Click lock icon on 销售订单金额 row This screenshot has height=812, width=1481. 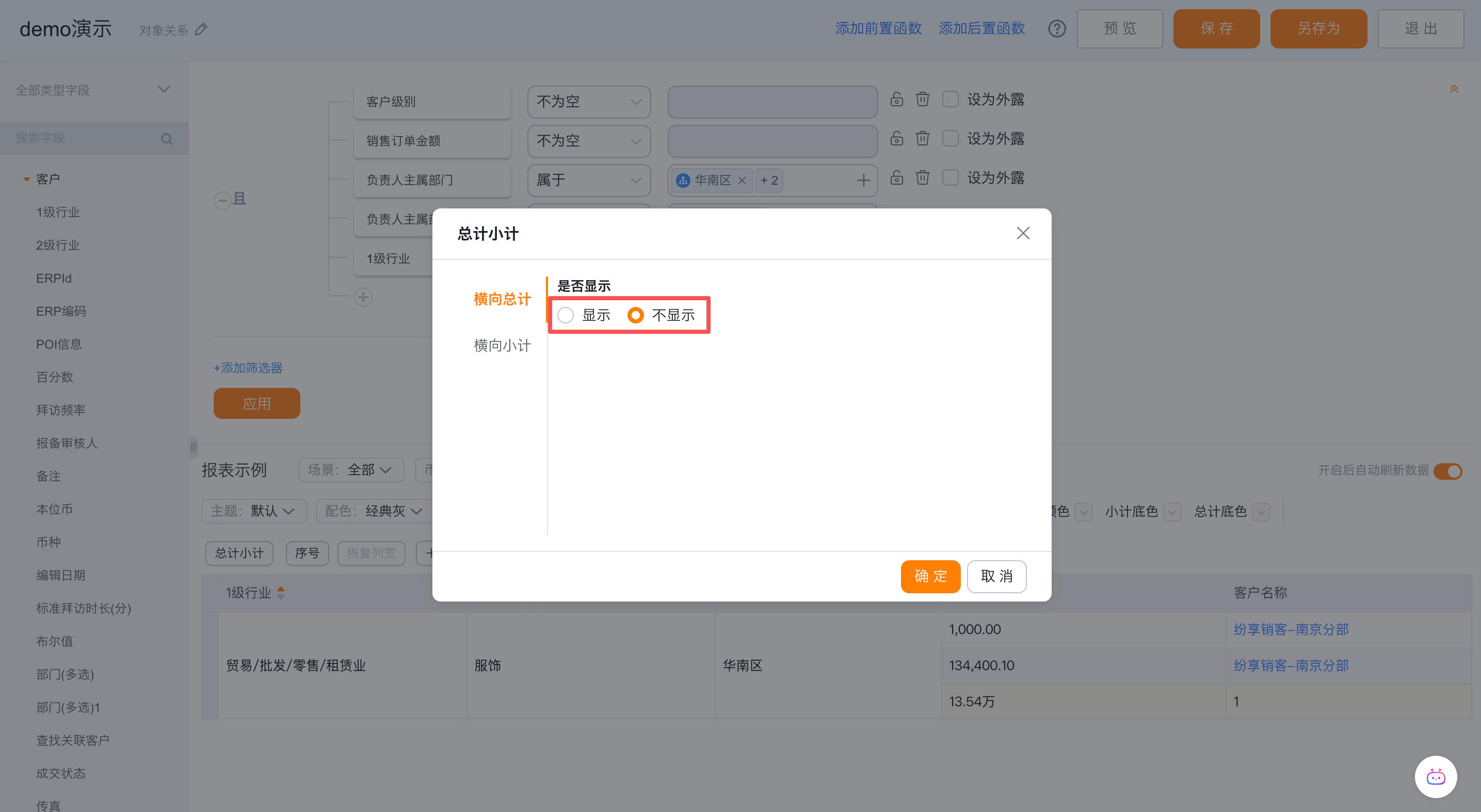[896, 138]
